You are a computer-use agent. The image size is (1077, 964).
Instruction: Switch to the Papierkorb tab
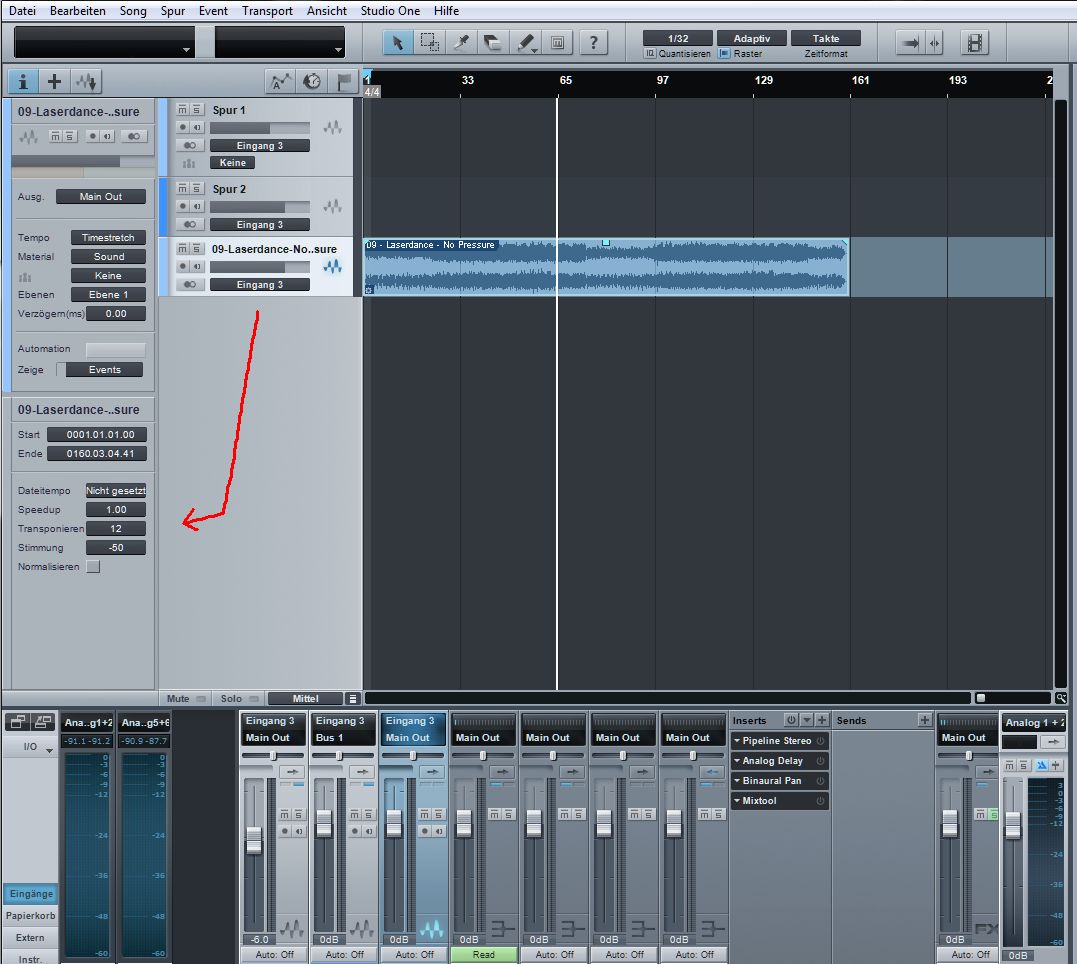[31, 915]
